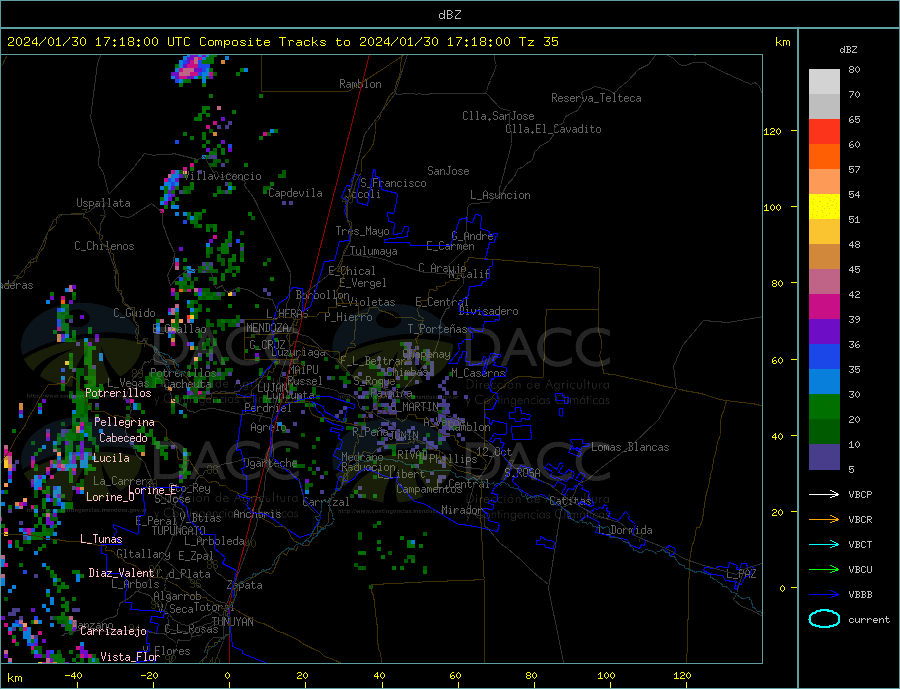Click the magenta storm cell at top of map
This screenshot has height=689, width=900.
click(193, 69)
